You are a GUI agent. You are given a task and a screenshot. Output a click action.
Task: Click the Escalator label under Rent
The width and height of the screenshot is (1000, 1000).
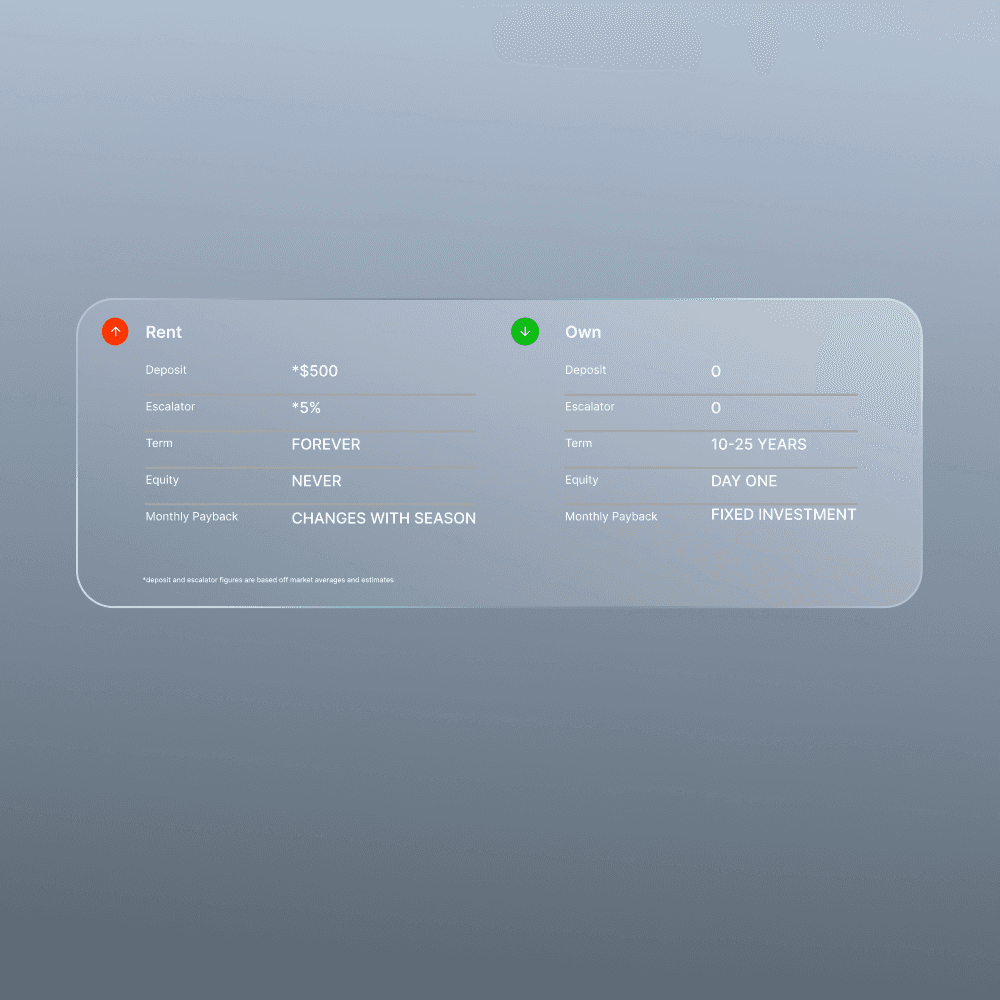pyautogui.click(x=170, y=406)
